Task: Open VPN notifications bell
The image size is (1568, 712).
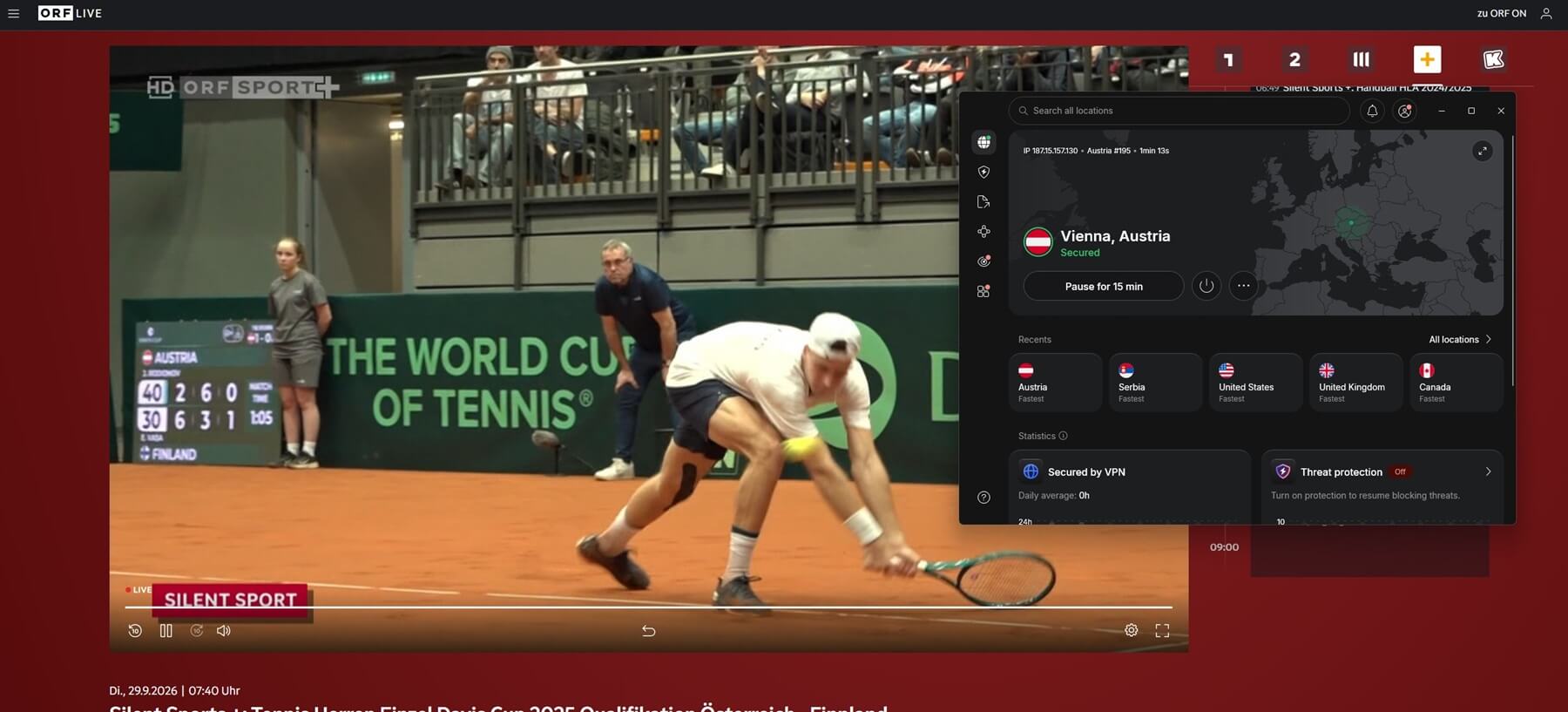Action: click(x=1372, y=111)
